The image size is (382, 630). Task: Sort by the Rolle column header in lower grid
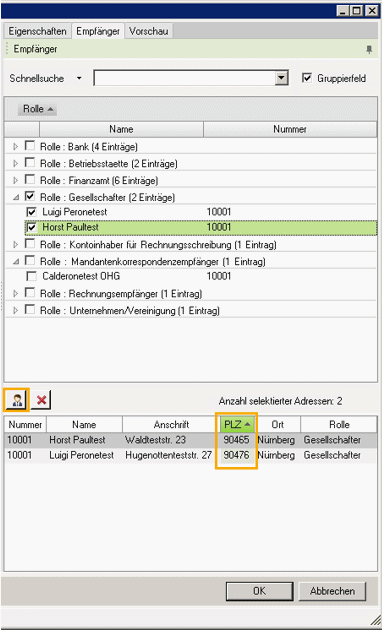(339, 425)
